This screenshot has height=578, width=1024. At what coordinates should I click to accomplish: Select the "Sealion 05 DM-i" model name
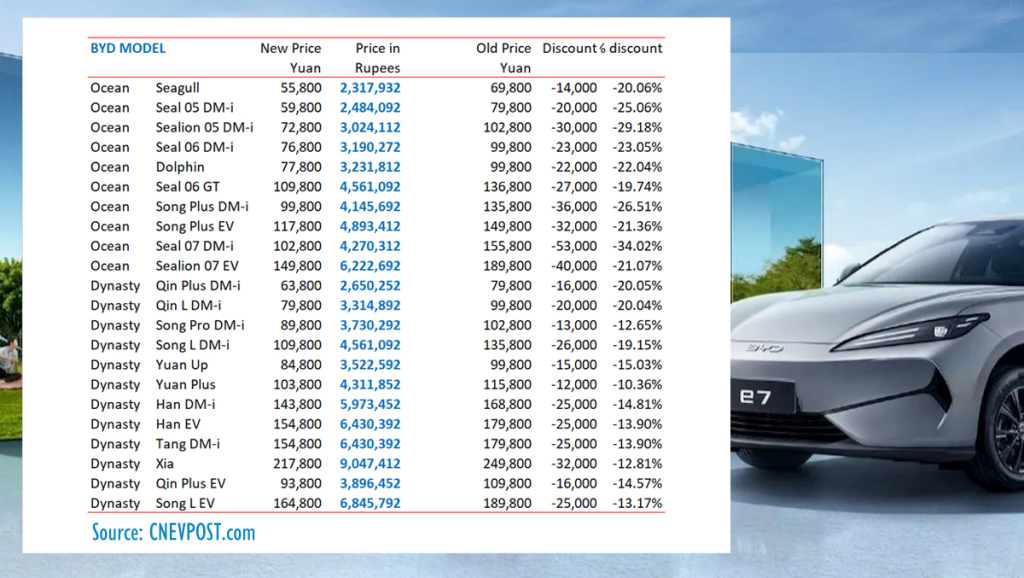pos(204,127)
